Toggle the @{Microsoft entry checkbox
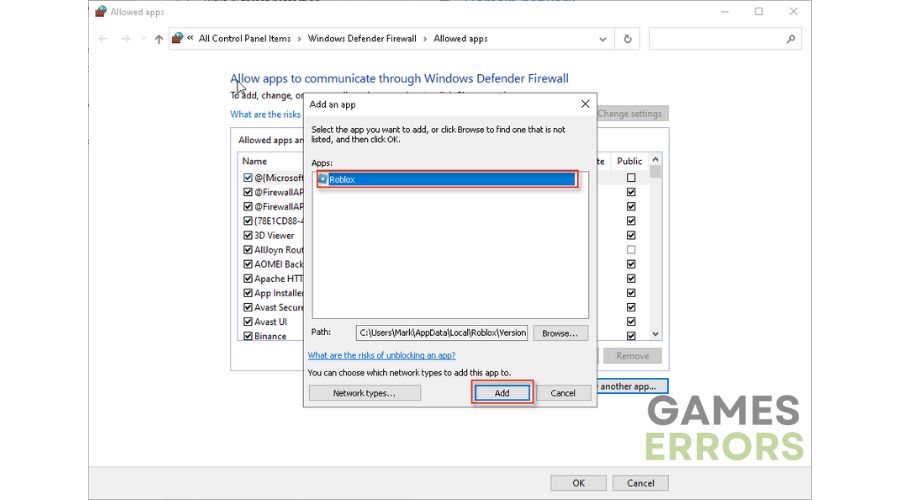900x500 pixels. (248, 178)
